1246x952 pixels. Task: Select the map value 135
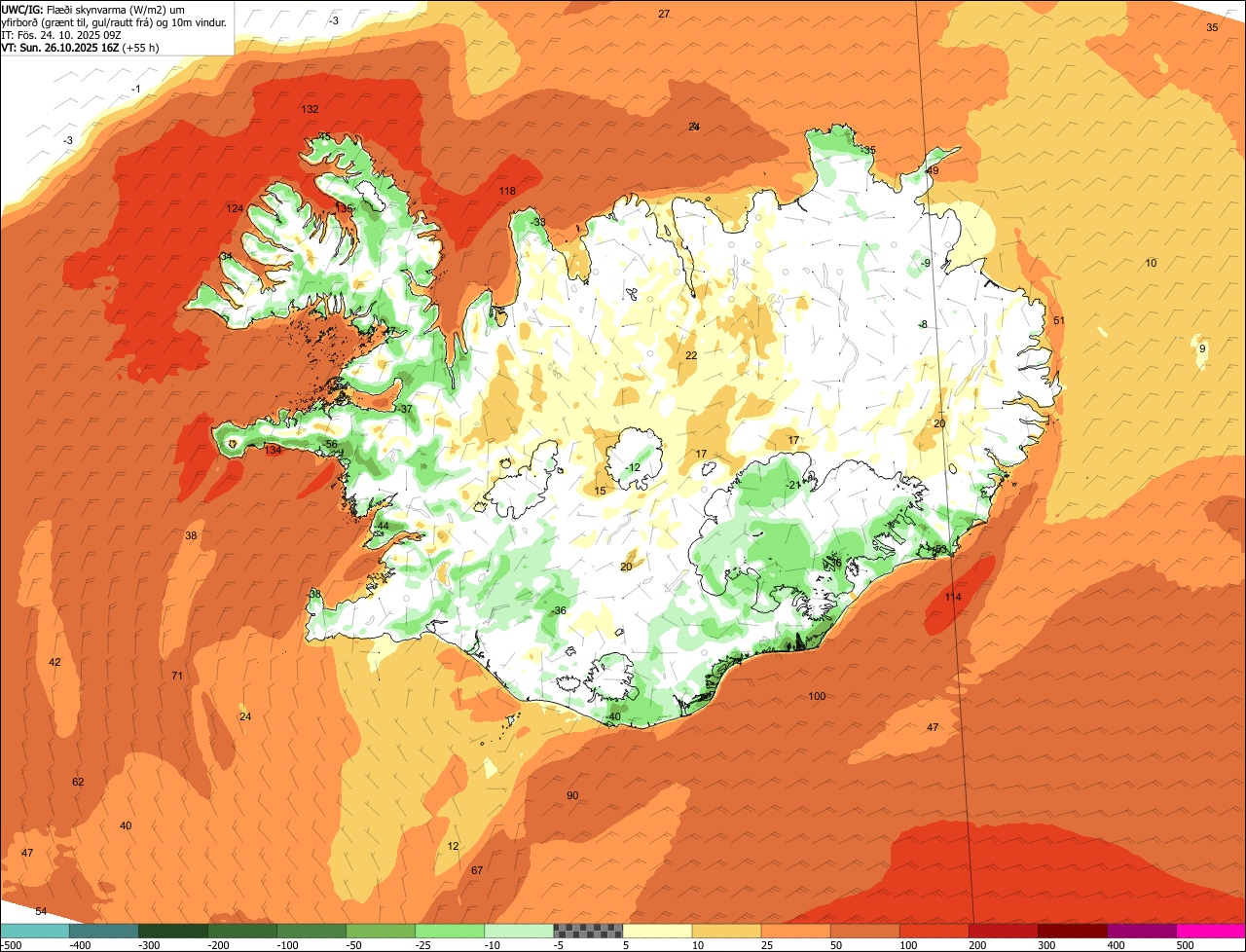coord(343,209)
